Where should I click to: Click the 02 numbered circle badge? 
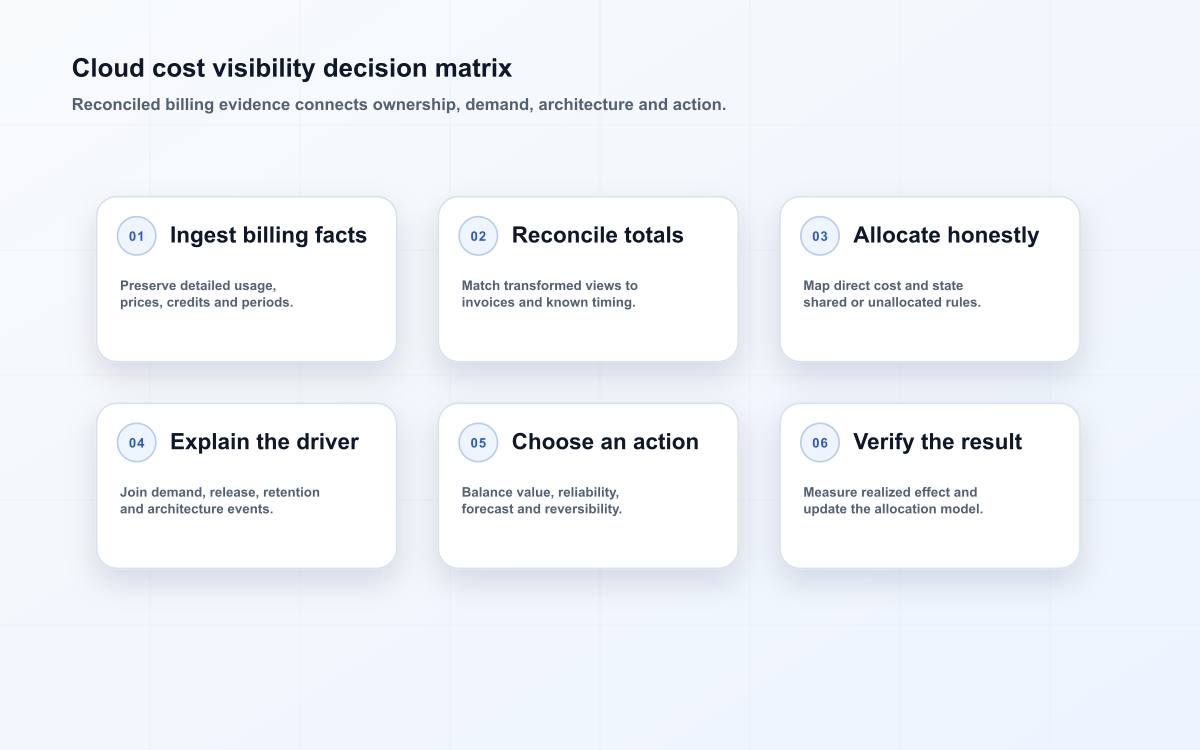tap(478, 236)
